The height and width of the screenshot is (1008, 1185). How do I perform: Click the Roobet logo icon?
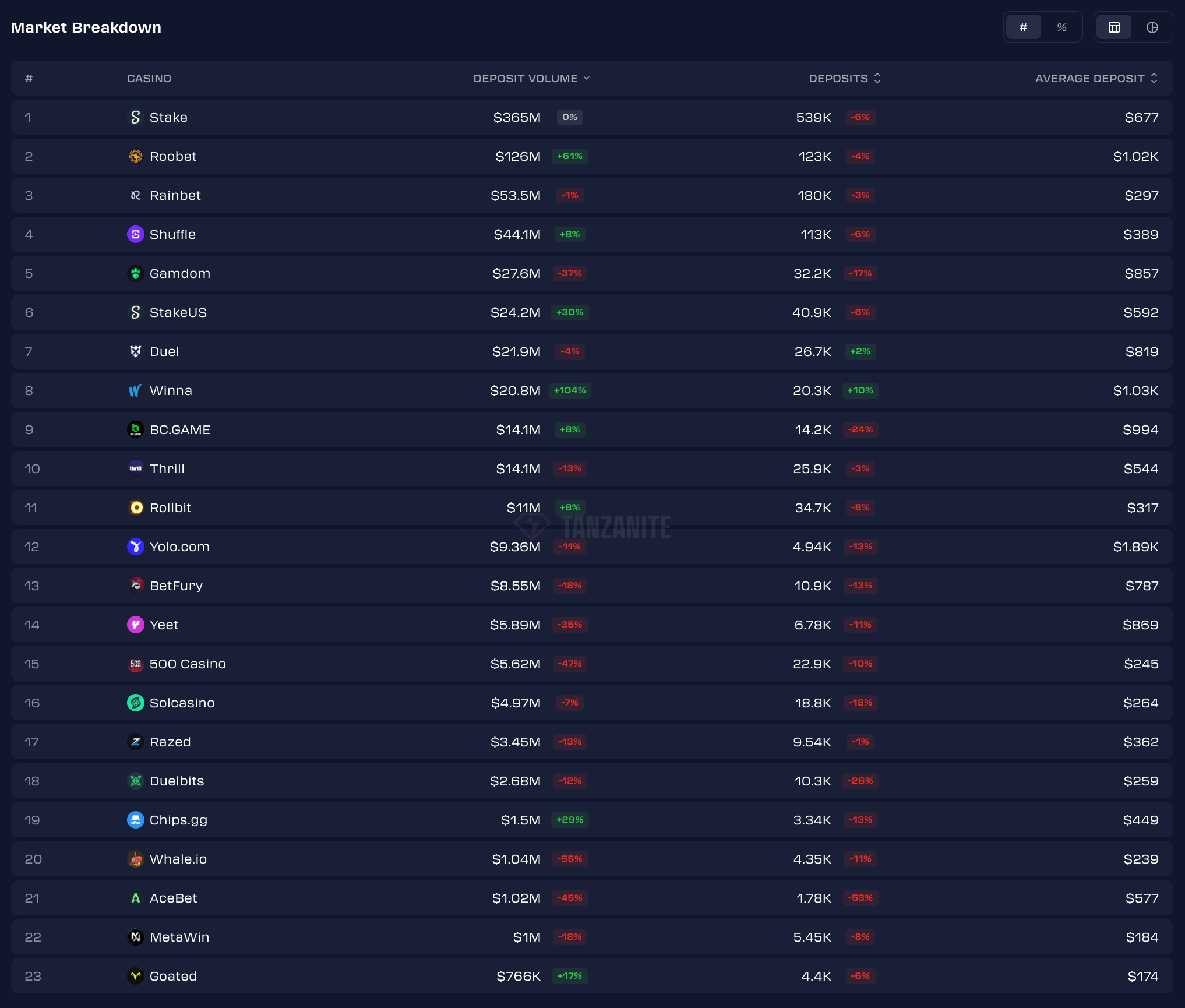135,156
